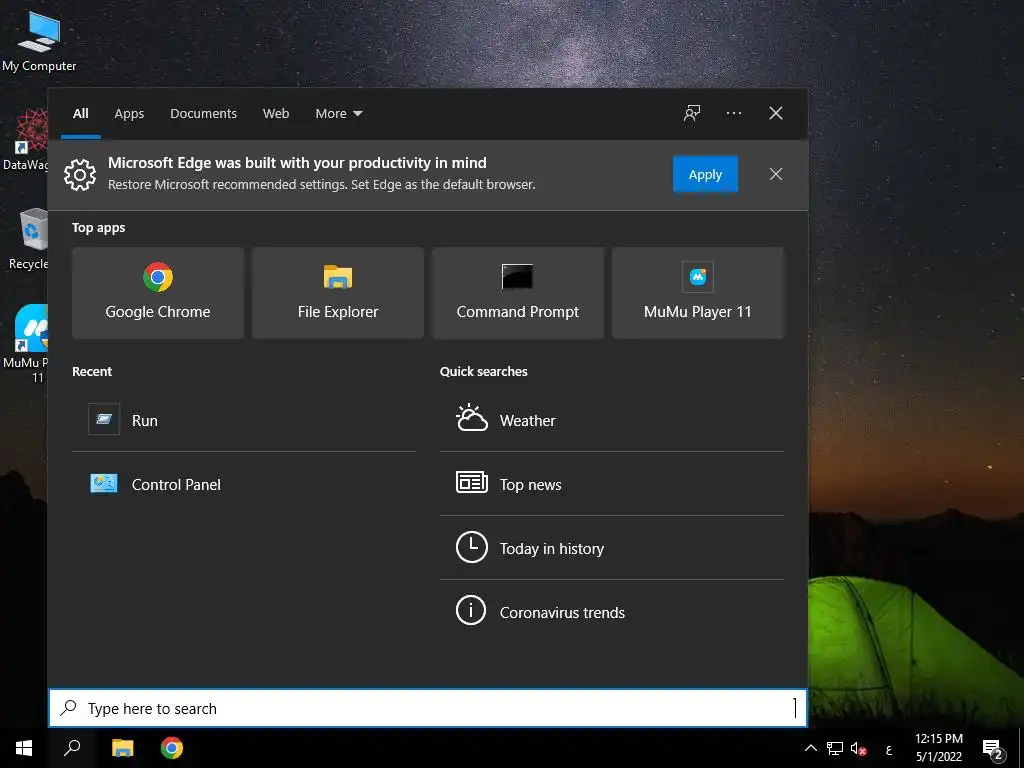The image size is (1024, 768).
Task: Click the Type here to search field
Action: (x=428, y=708)
